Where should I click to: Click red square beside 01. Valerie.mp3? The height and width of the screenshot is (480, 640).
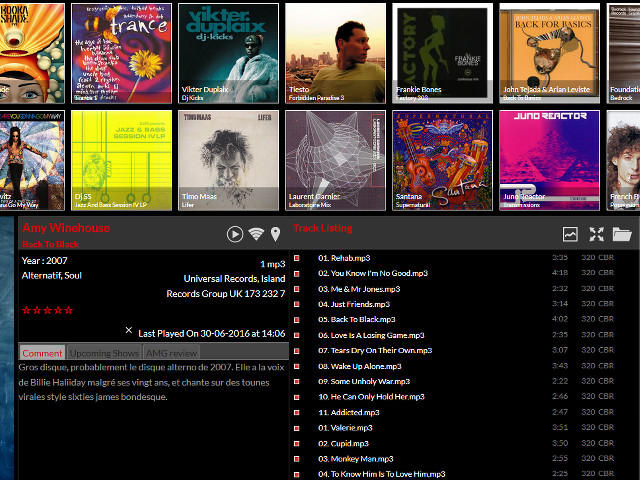coord(297,428)
